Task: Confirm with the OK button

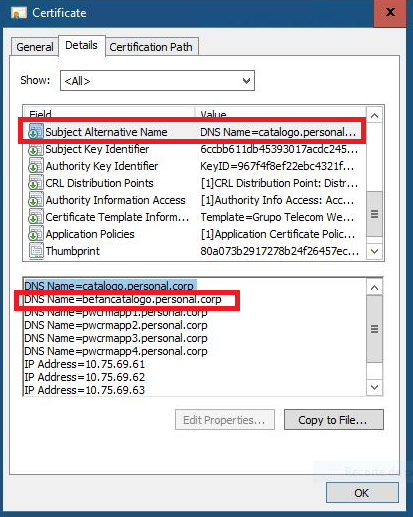Action: point(362,493)
